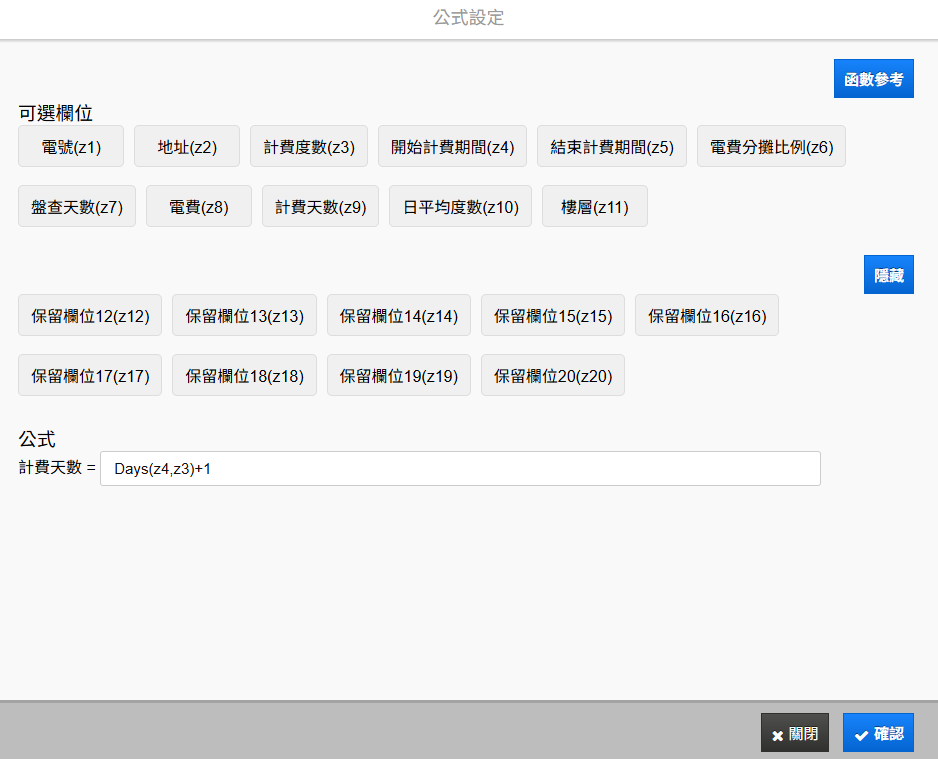Screen dimensions: 938x759
Task: Choose the 樓層(z11) field
Action: [x=595, y=207]
